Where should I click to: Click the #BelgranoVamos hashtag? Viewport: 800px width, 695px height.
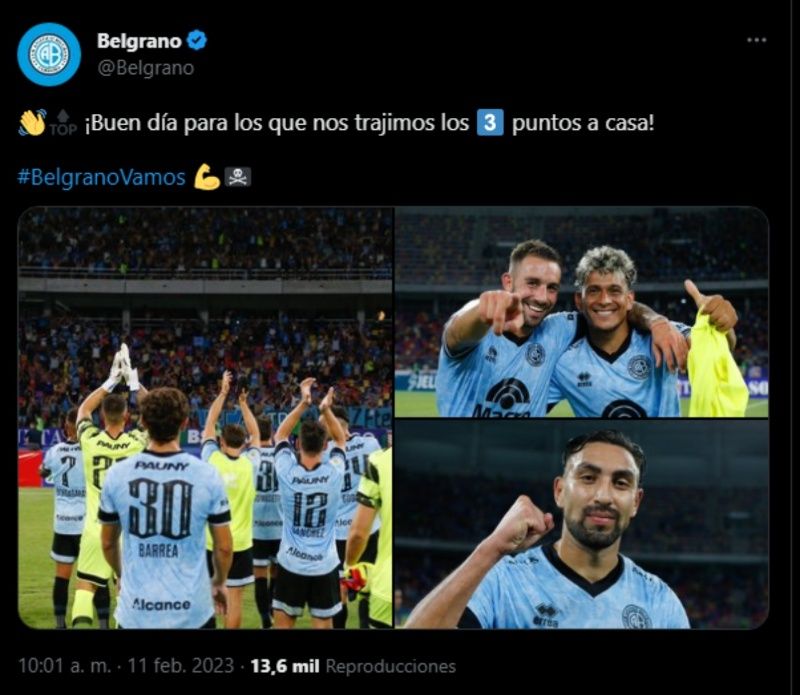pos(102,178)
